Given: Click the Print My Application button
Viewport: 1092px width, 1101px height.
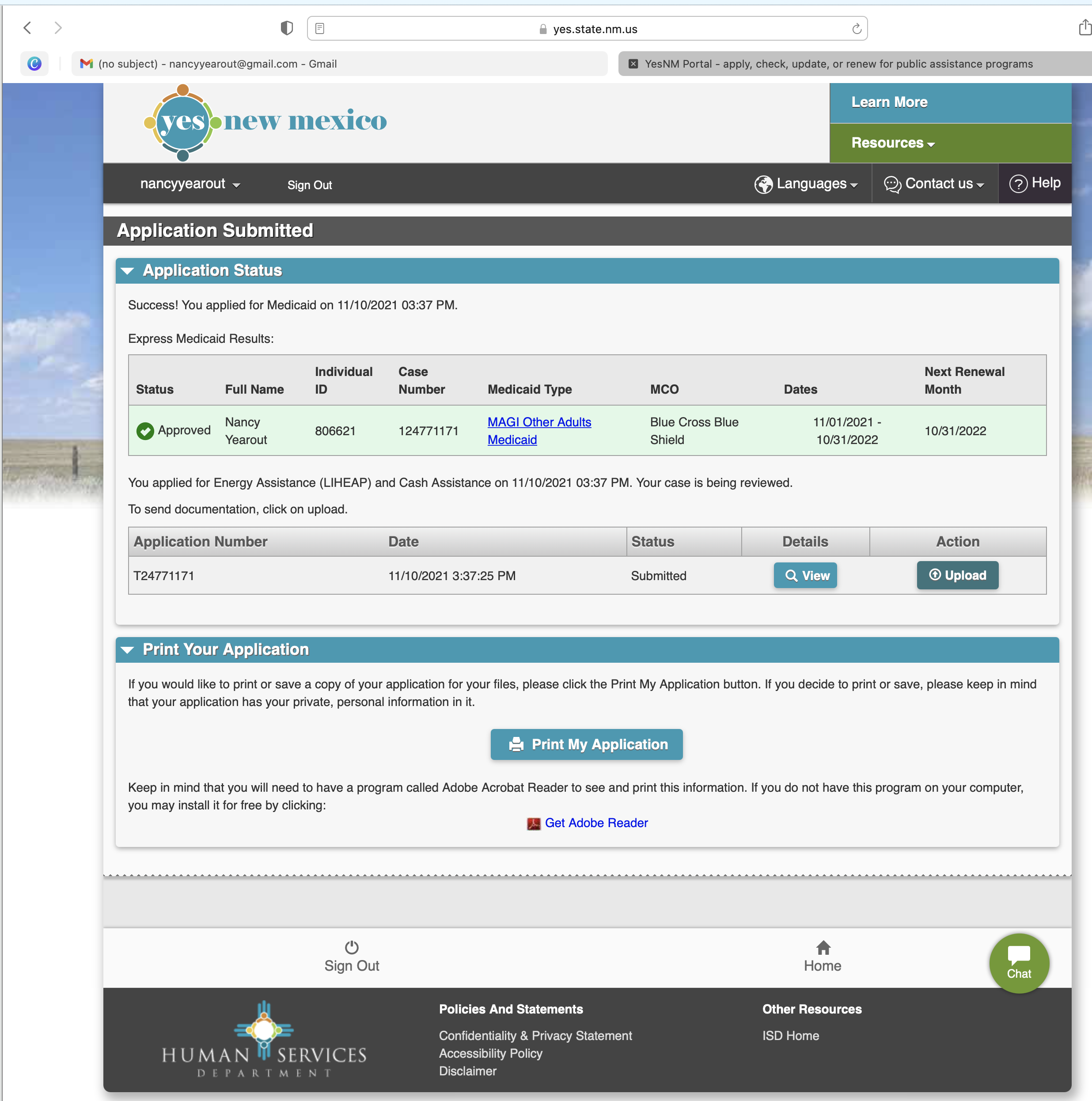Looking at the screenshot, I should (x=587, y=744).
